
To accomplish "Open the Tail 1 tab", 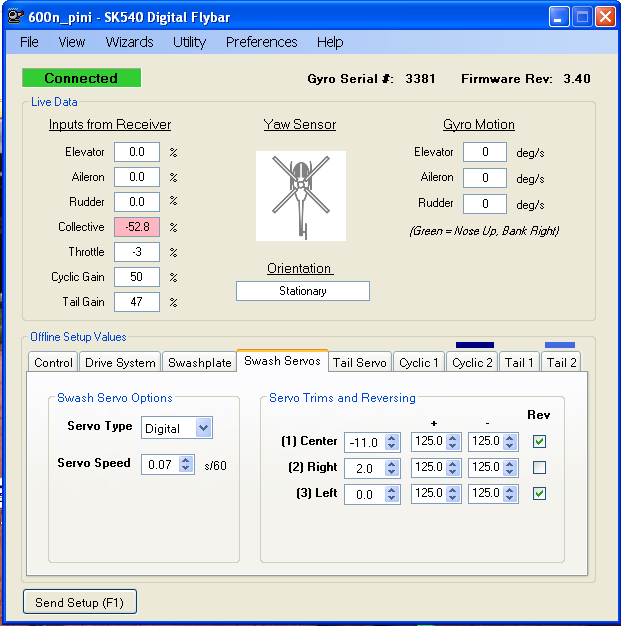I will coord(519,363).
